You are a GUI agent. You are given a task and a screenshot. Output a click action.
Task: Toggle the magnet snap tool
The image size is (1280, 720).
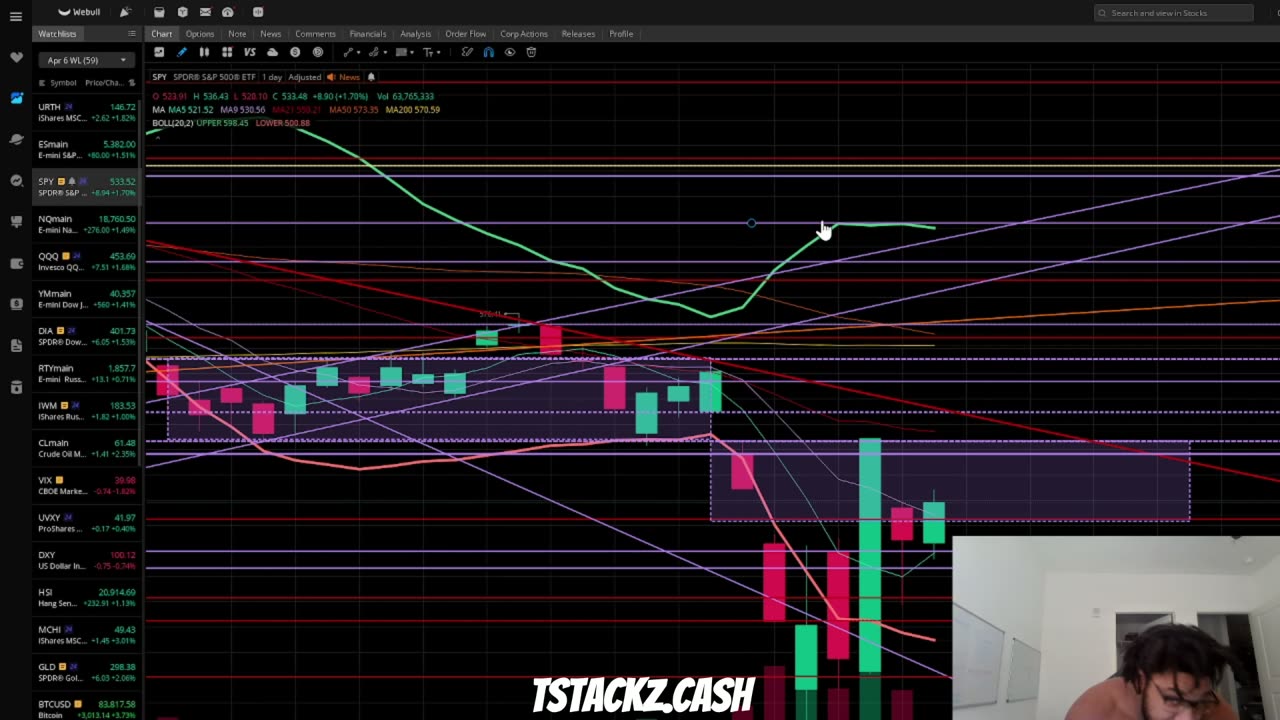488,52
